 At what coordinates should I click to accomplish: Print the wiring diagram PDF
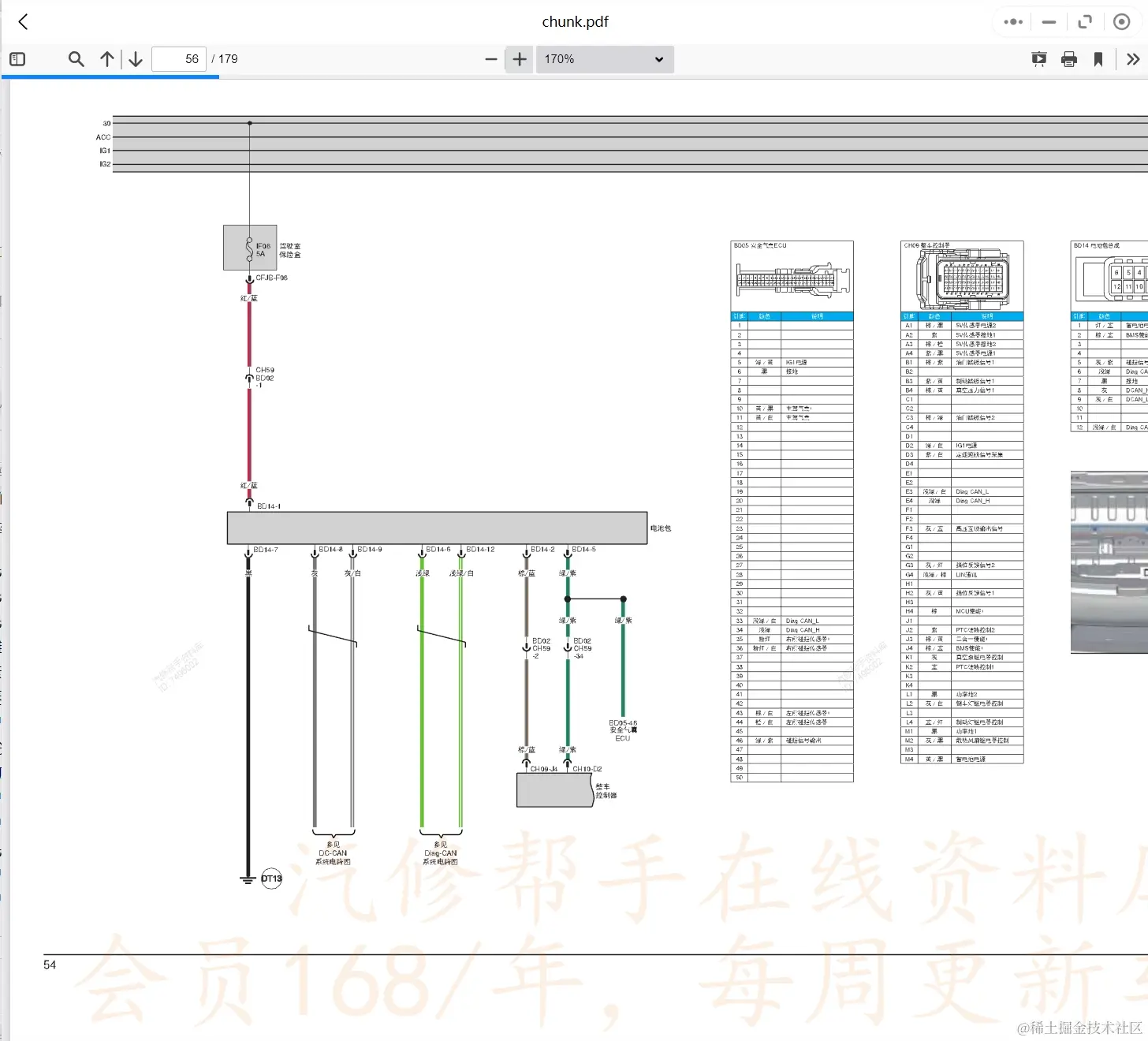pos(1069,59)
